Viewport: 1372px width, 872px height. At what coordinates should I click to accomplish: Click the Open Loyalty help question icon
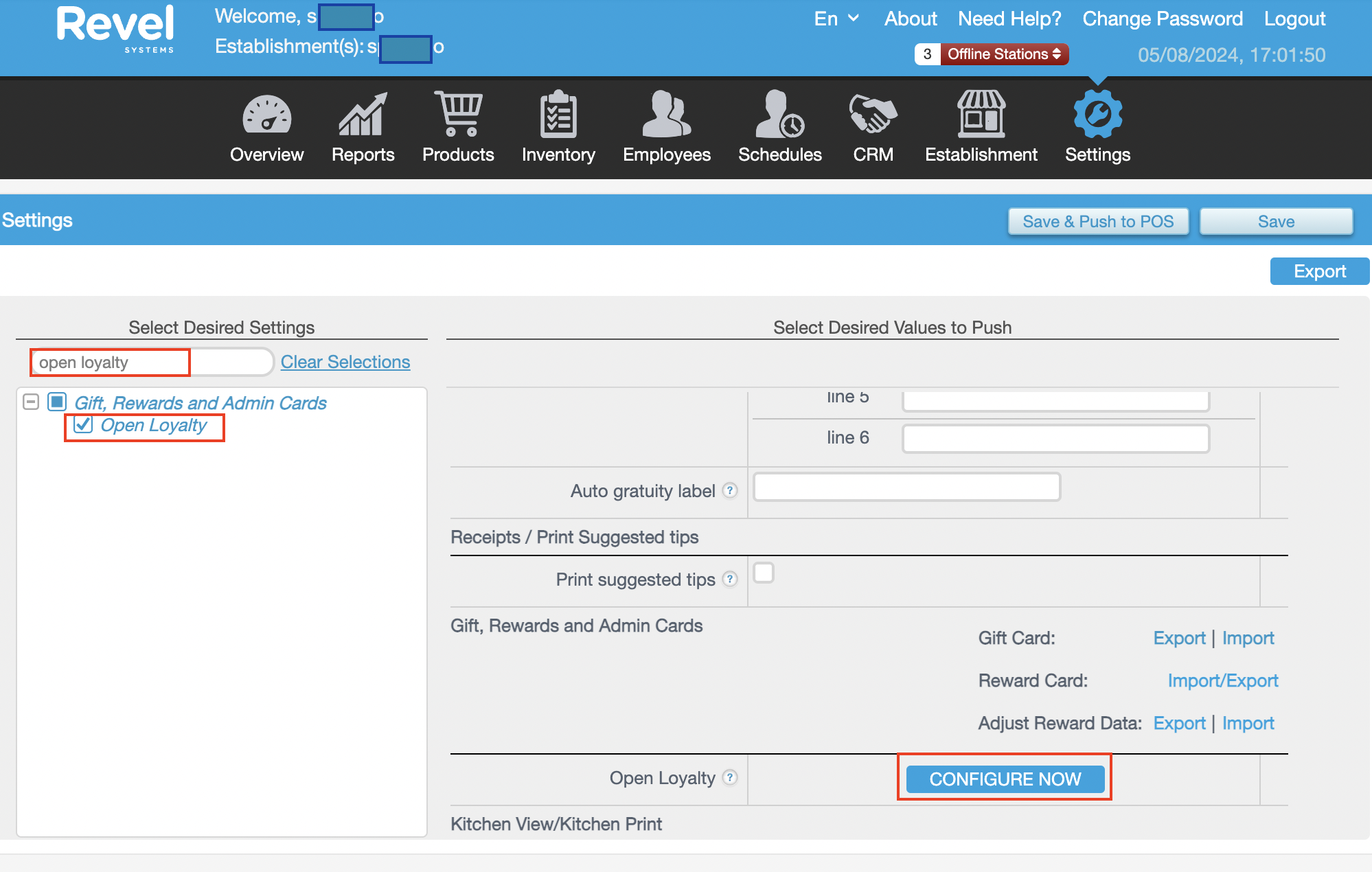731,777
